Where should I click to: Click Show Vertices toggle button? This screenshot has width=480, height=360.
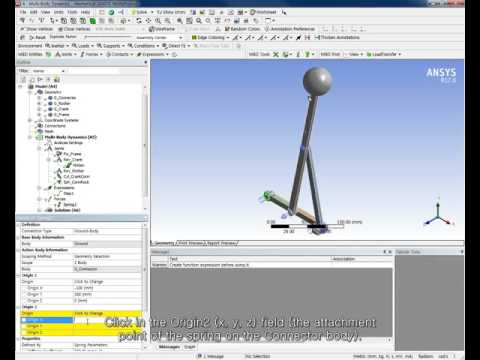pos(36,29)
